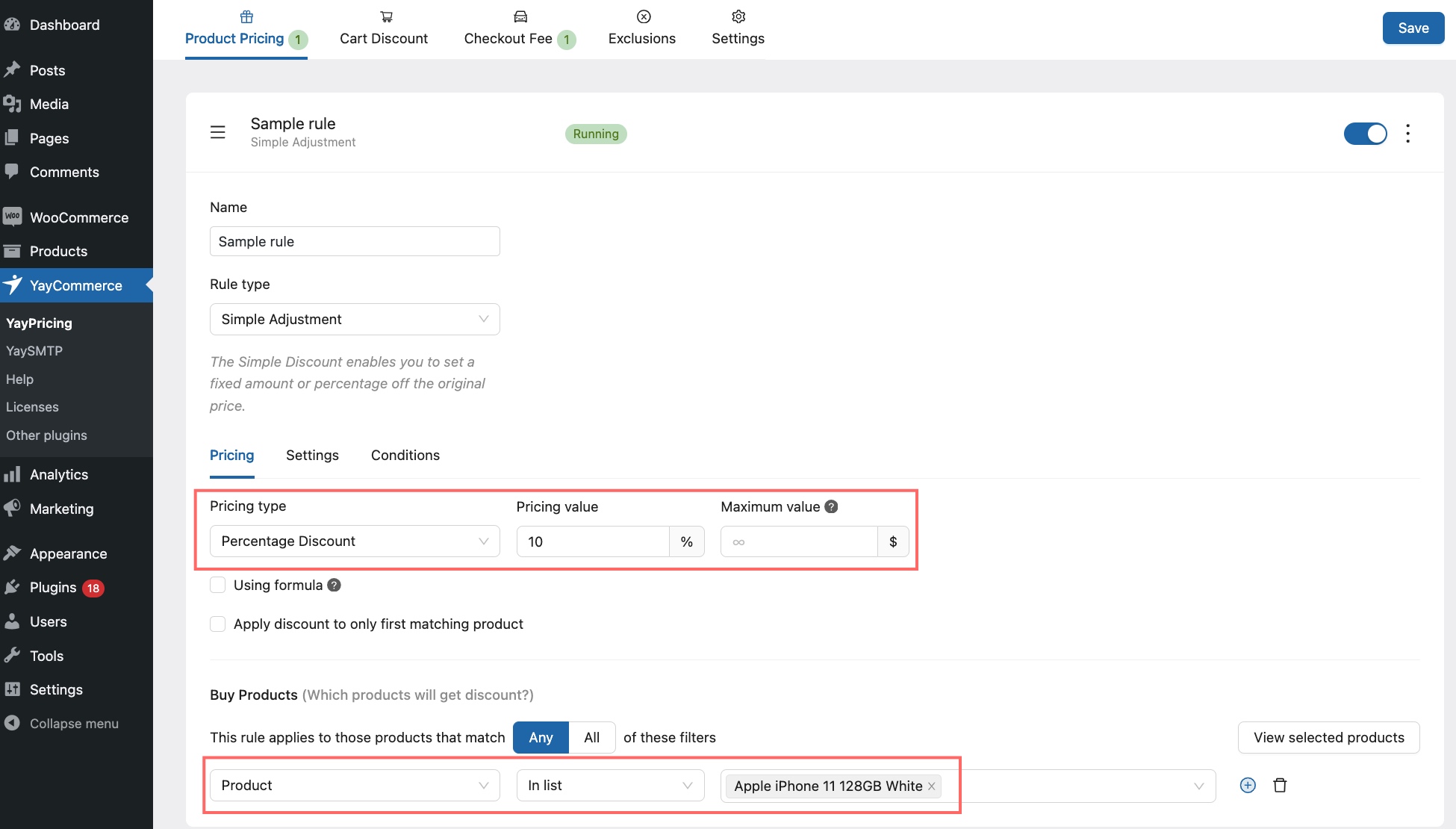Click the Save button

[1413, 28]
